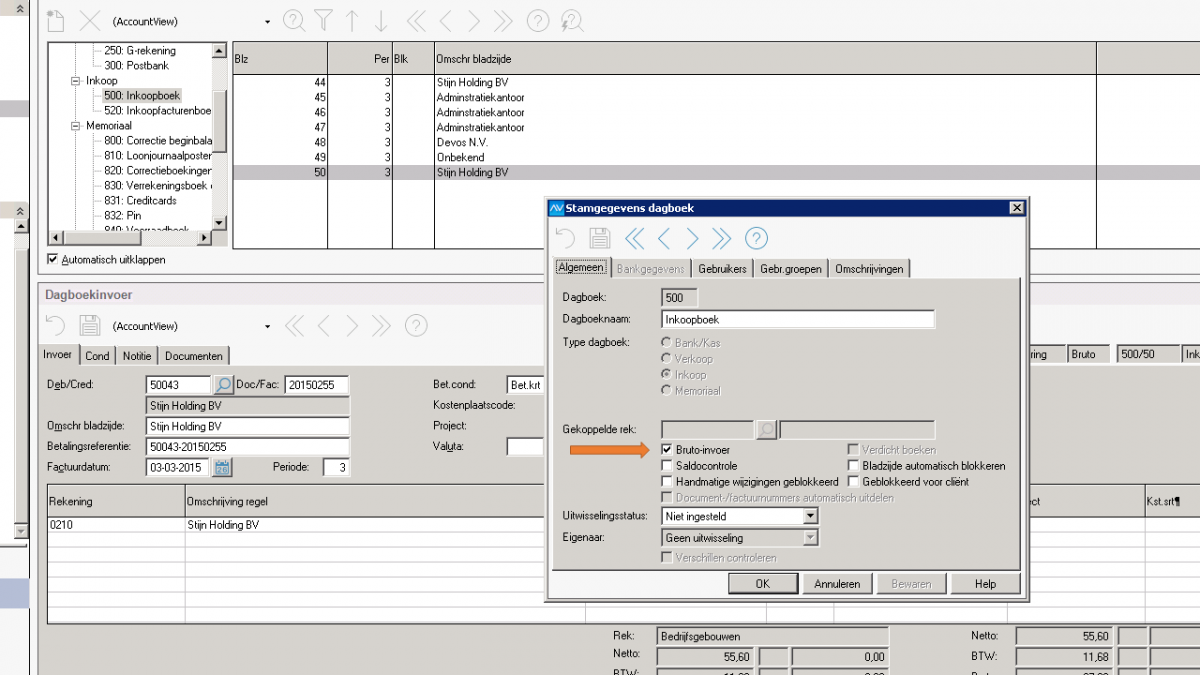
Task: Go to next record in Stamgegevens dialog
Action: pos(693,238)
